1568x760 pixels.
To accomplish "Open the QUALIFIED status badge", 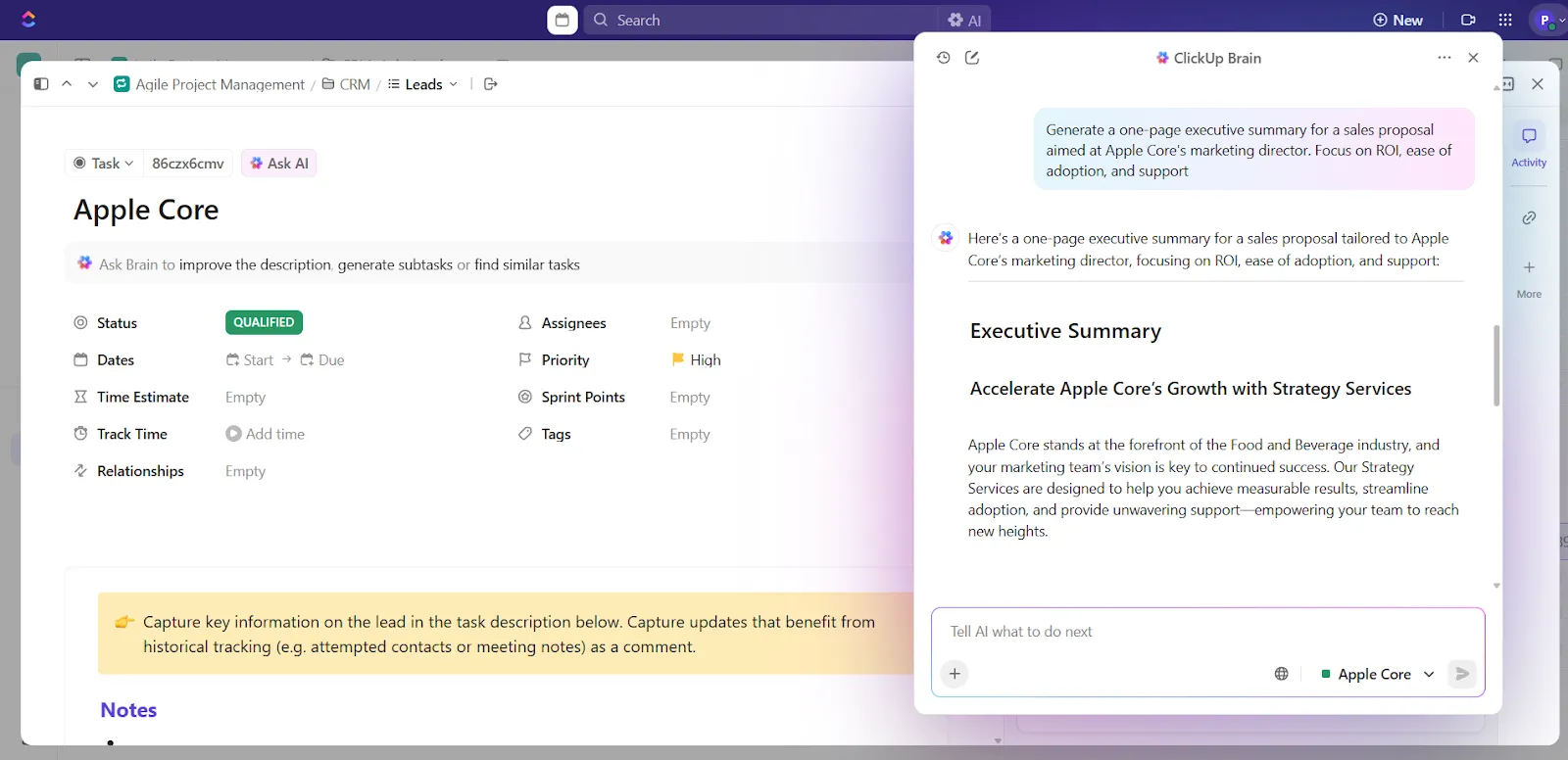I will click(264, 322).
